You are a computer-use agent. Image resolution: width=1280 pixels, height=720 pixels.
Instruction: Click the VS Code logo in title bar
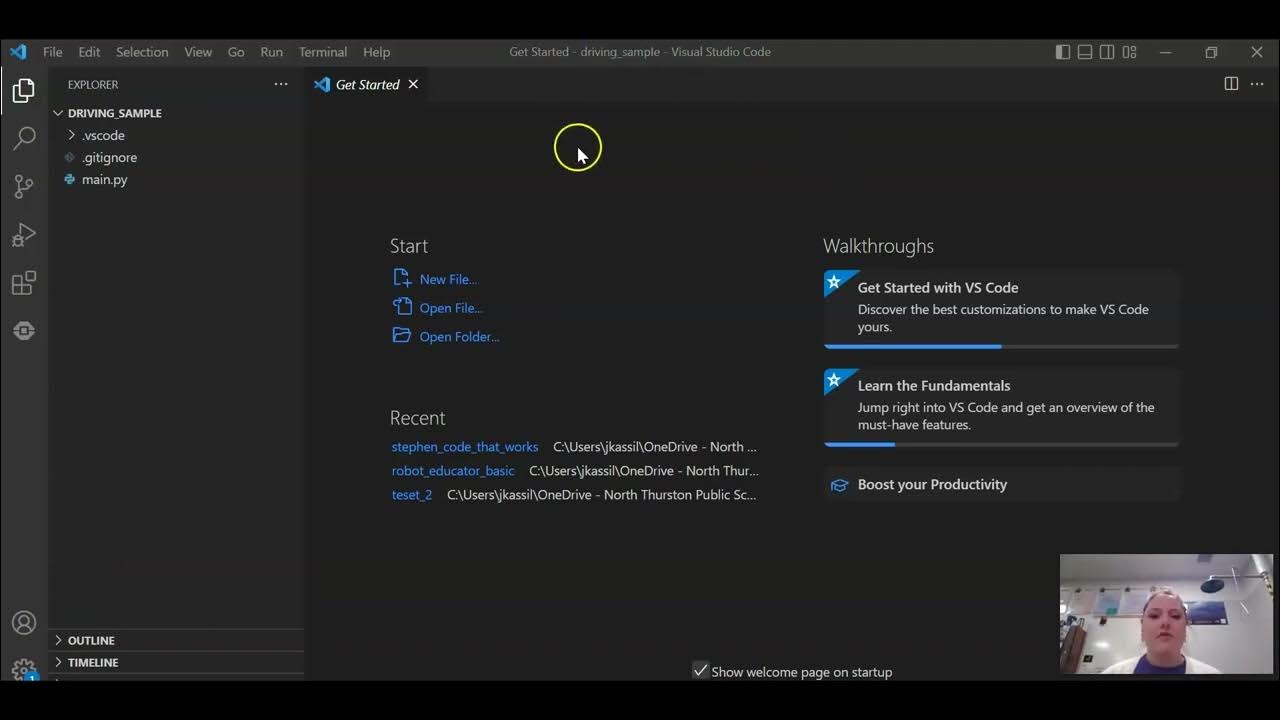(x=18, y=52)
